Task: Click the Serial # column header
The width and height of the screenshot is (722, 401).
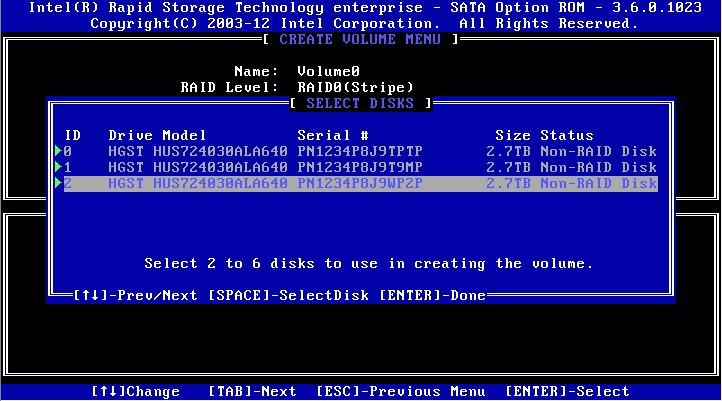Action: tap(333, 135)
